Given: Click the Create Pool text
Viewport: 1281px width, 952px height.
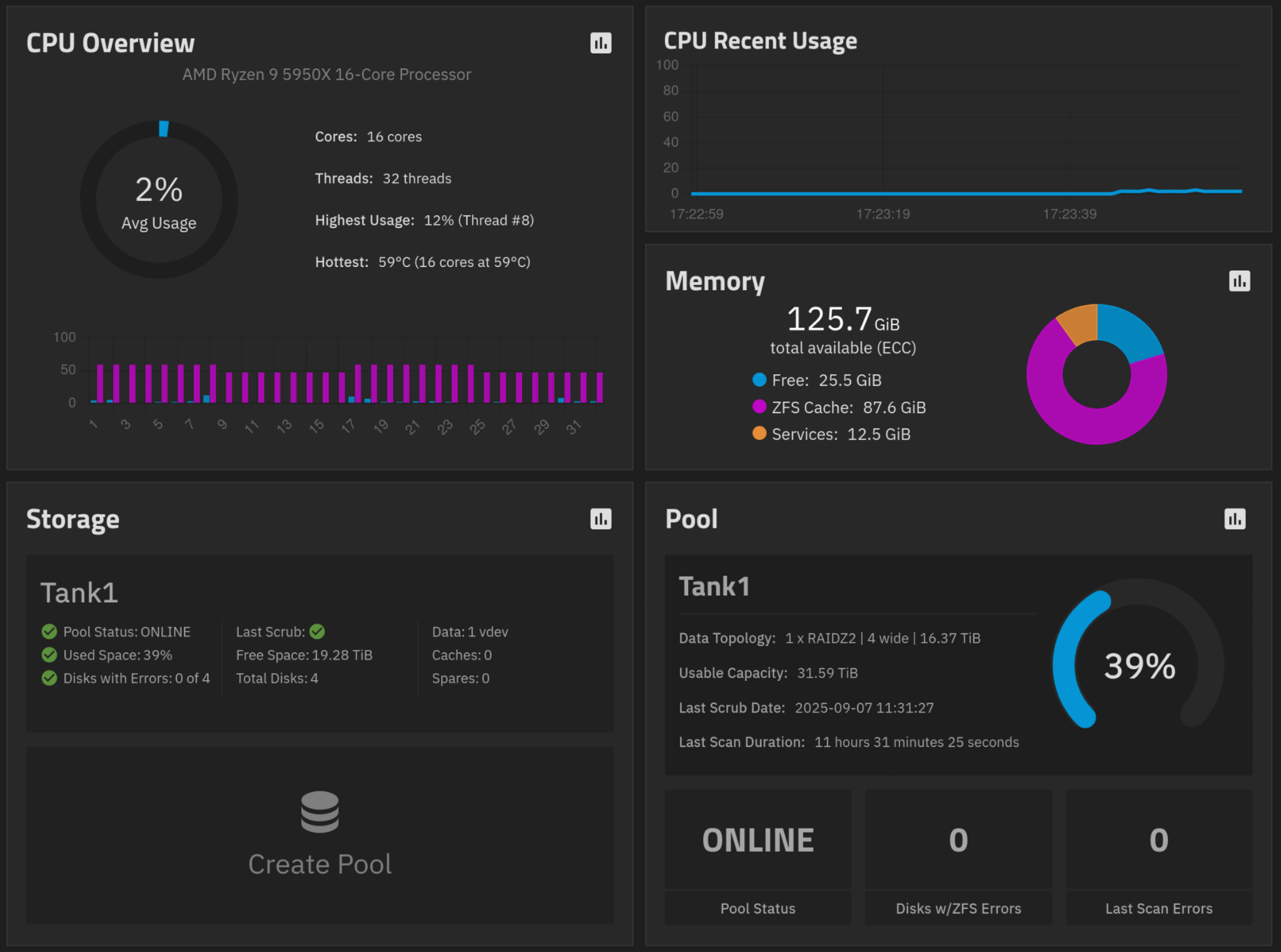Looking at the screenshot, I should (x=320, y=864).
